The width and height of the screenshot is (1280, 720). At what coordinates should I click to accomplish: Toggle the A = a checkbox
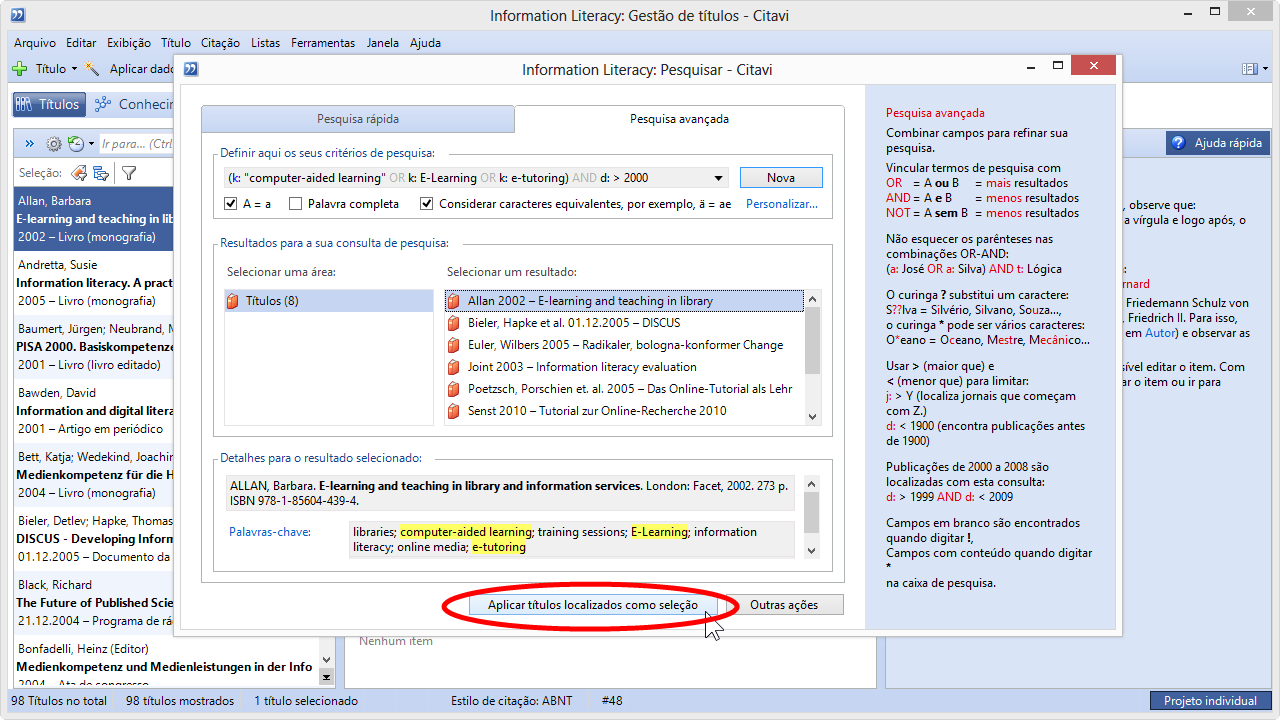pos(231,204)
